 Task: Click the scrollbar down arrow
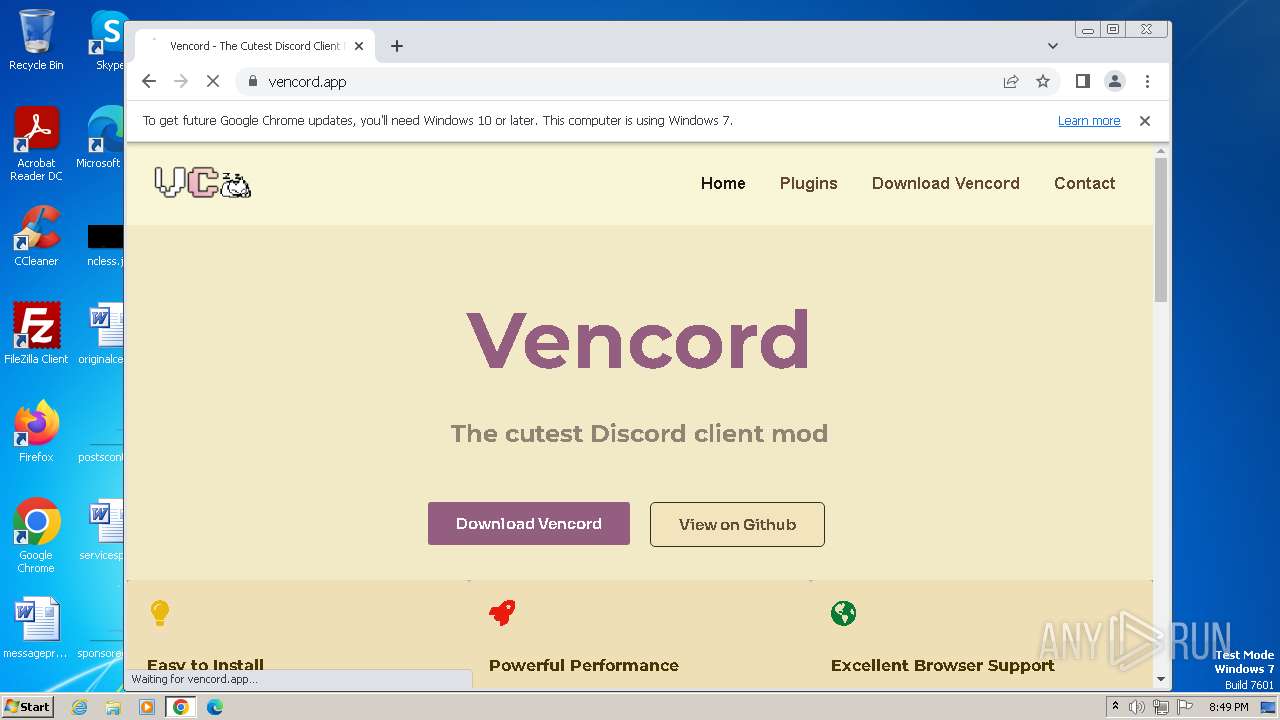tap(1161, 679)
